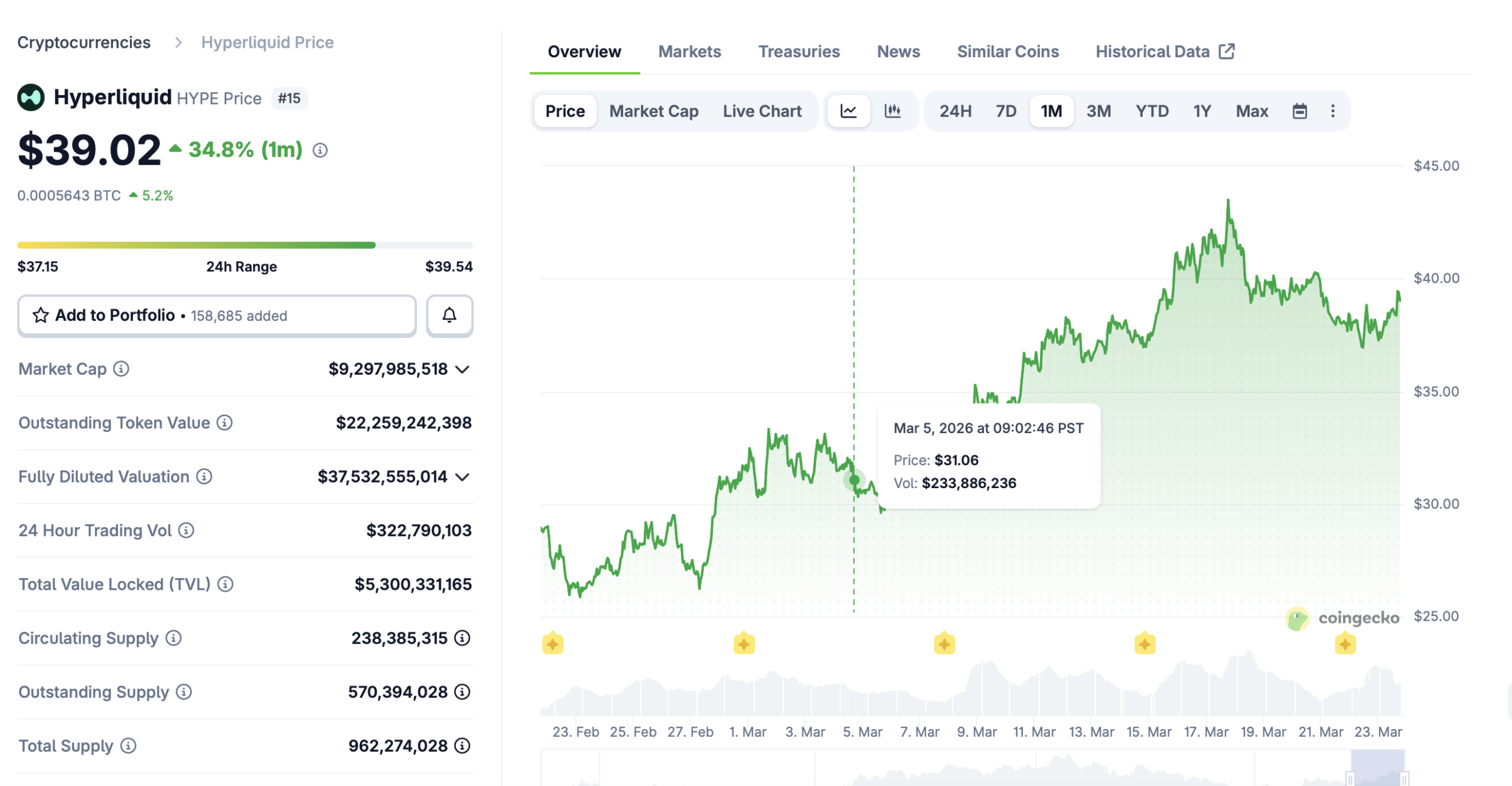Viewport: 1512px width, 786px height.
Task: Click the Circulating Supply info icon
Action: click(172, 638)
